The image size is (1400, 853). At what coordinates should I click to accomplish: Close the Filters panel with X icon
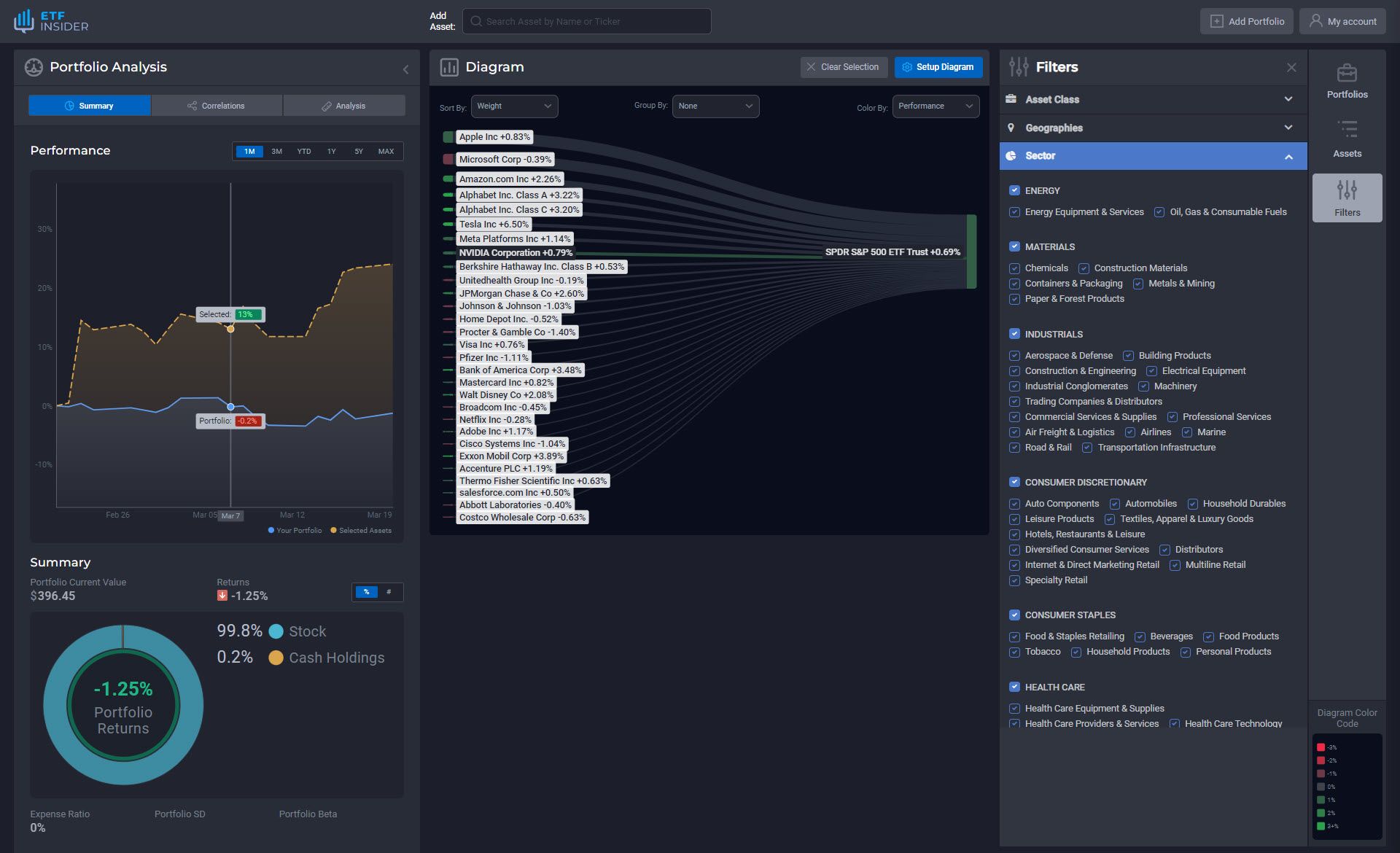(1291, 67)
